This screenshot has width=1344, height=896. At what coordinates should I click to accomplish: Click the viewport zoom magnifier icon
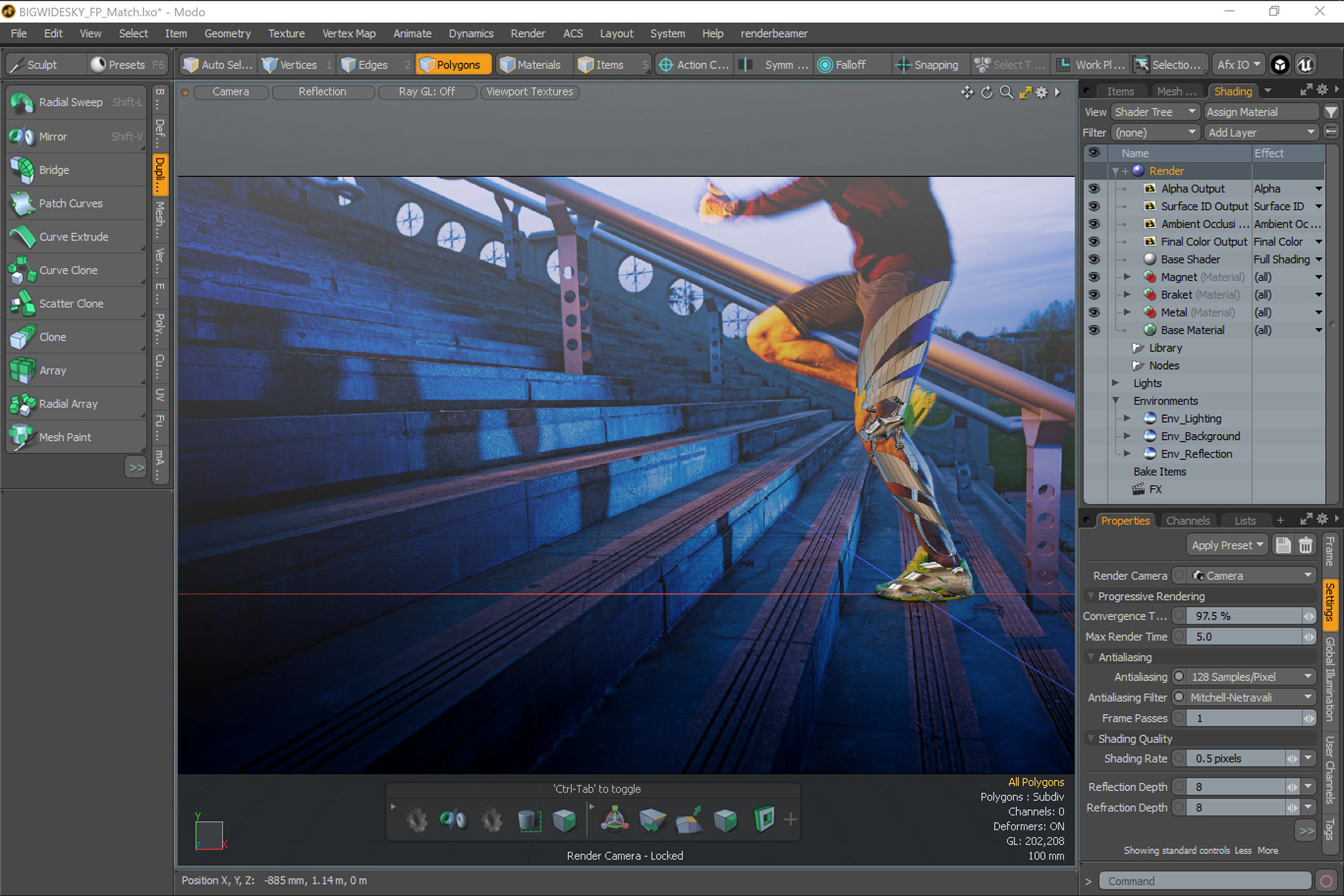point(1006,92)
